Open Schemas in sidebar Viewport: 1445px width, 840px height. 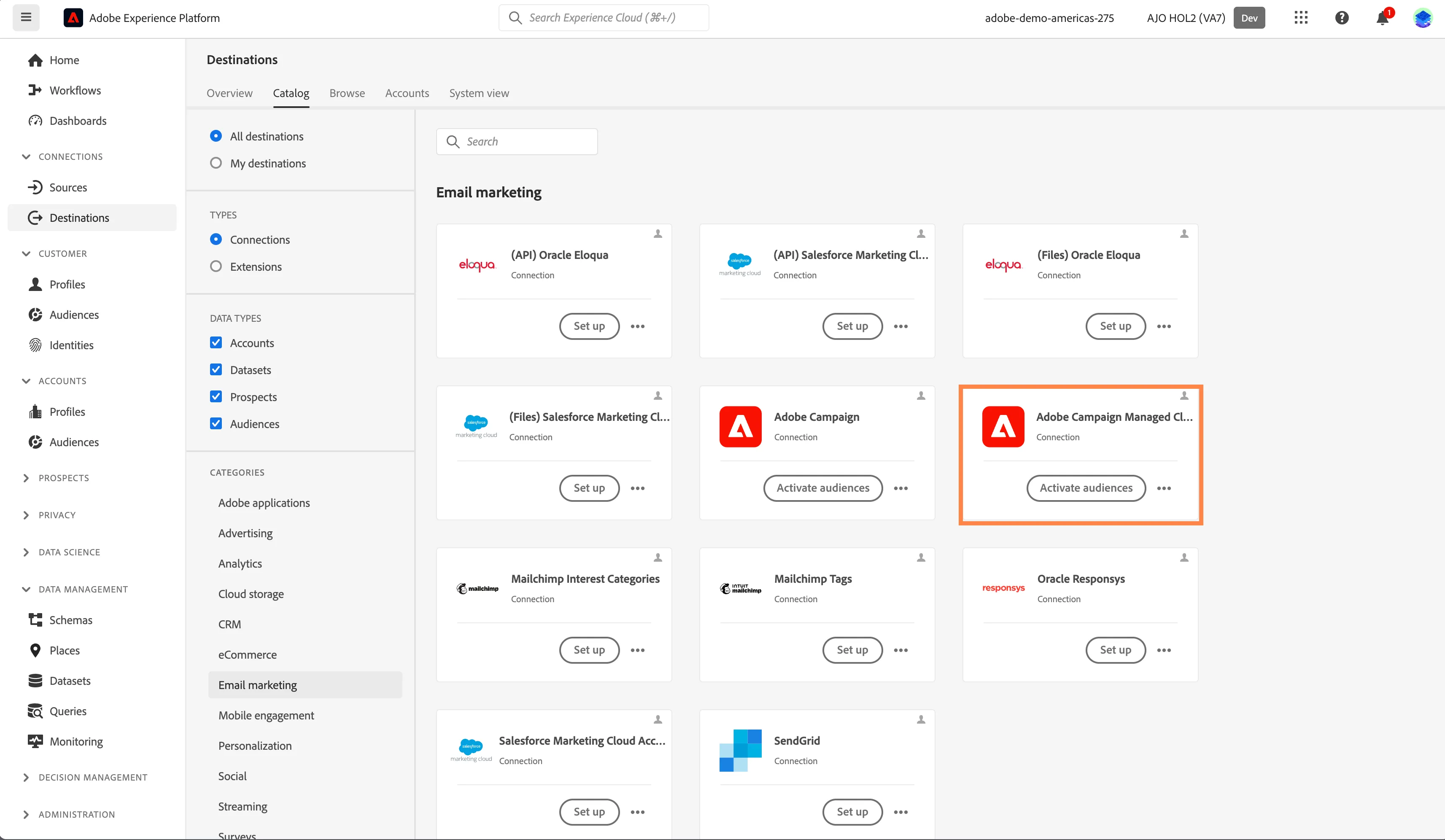(x=70, y=620)
